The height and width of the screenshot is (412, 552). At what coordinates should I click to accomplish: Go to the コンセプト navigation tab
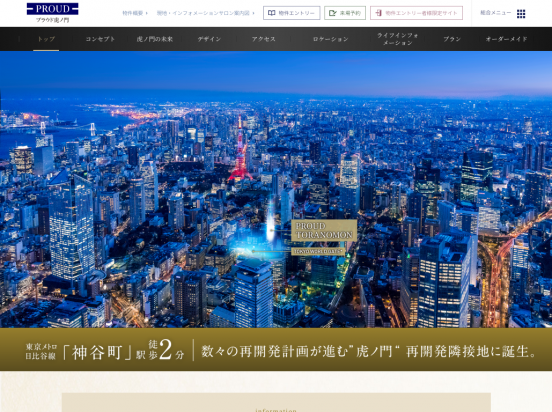click(x=100, y=39)
